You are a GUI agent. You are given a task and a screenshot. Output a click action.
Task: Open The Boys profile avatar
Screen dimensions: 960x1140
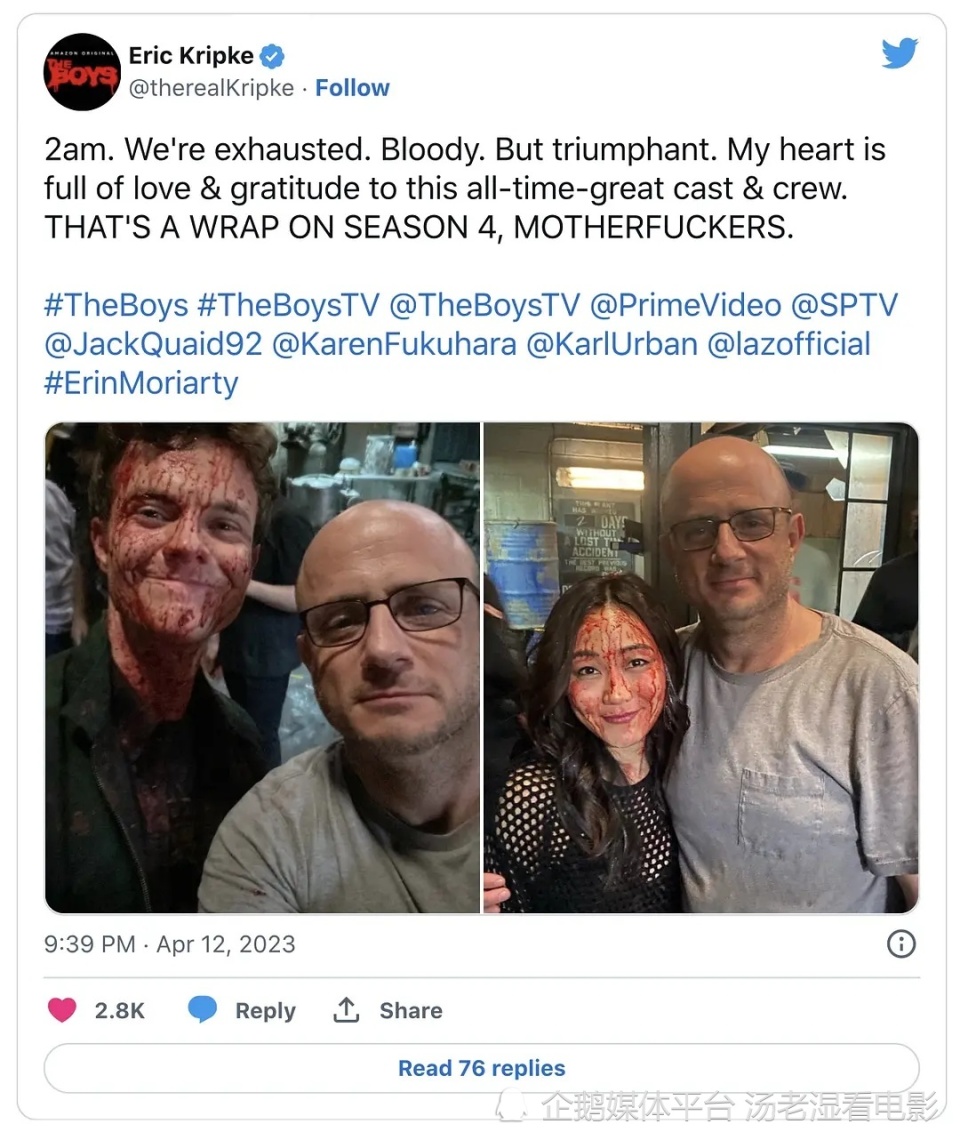click(x=82, y=72)
